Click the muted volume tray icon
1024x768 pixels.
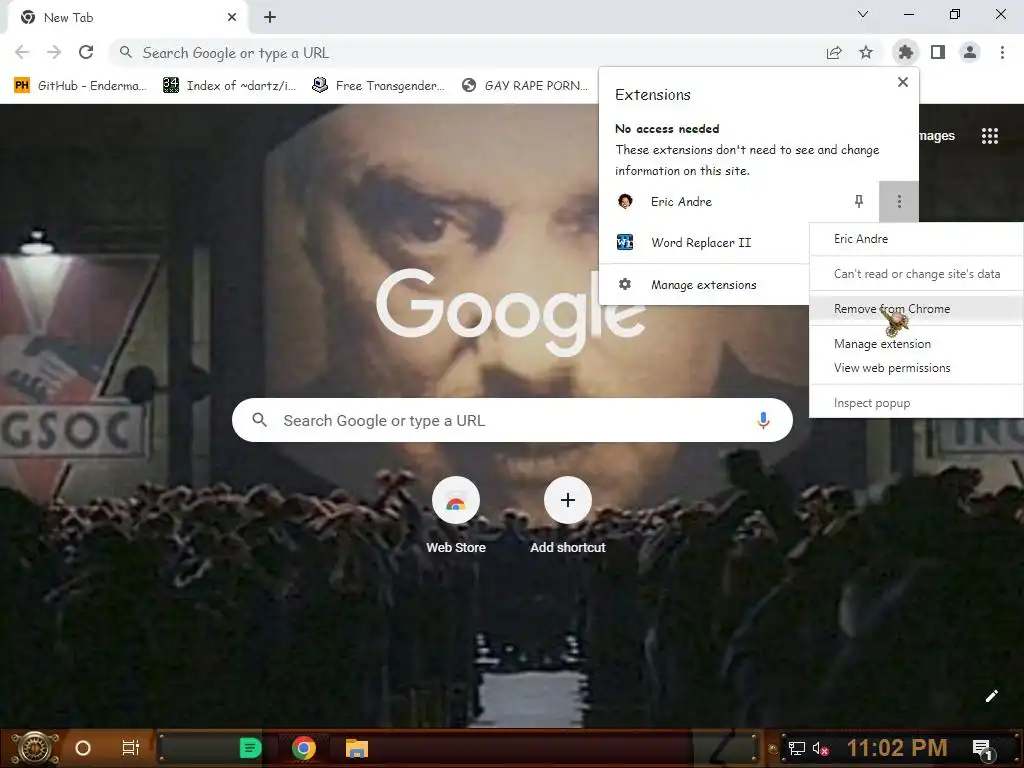821,748
